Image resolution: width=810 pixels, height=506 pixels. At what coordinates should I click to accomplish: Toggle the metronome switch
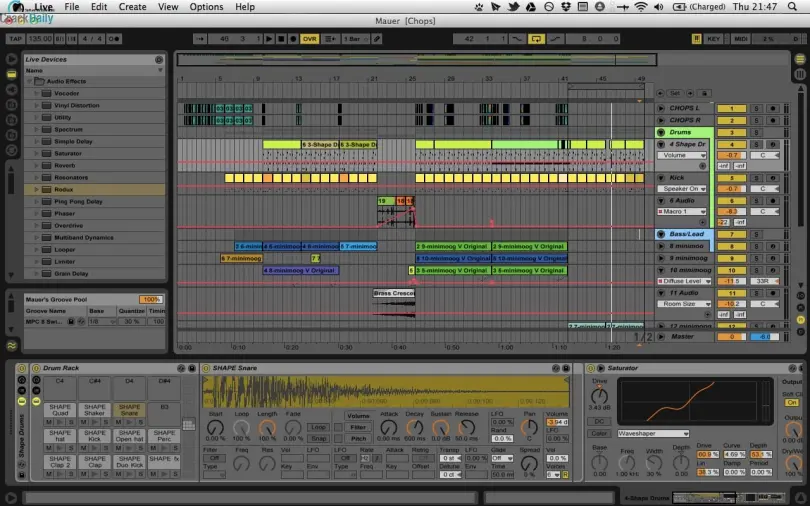pyautogui.click(x=114, y=39)
